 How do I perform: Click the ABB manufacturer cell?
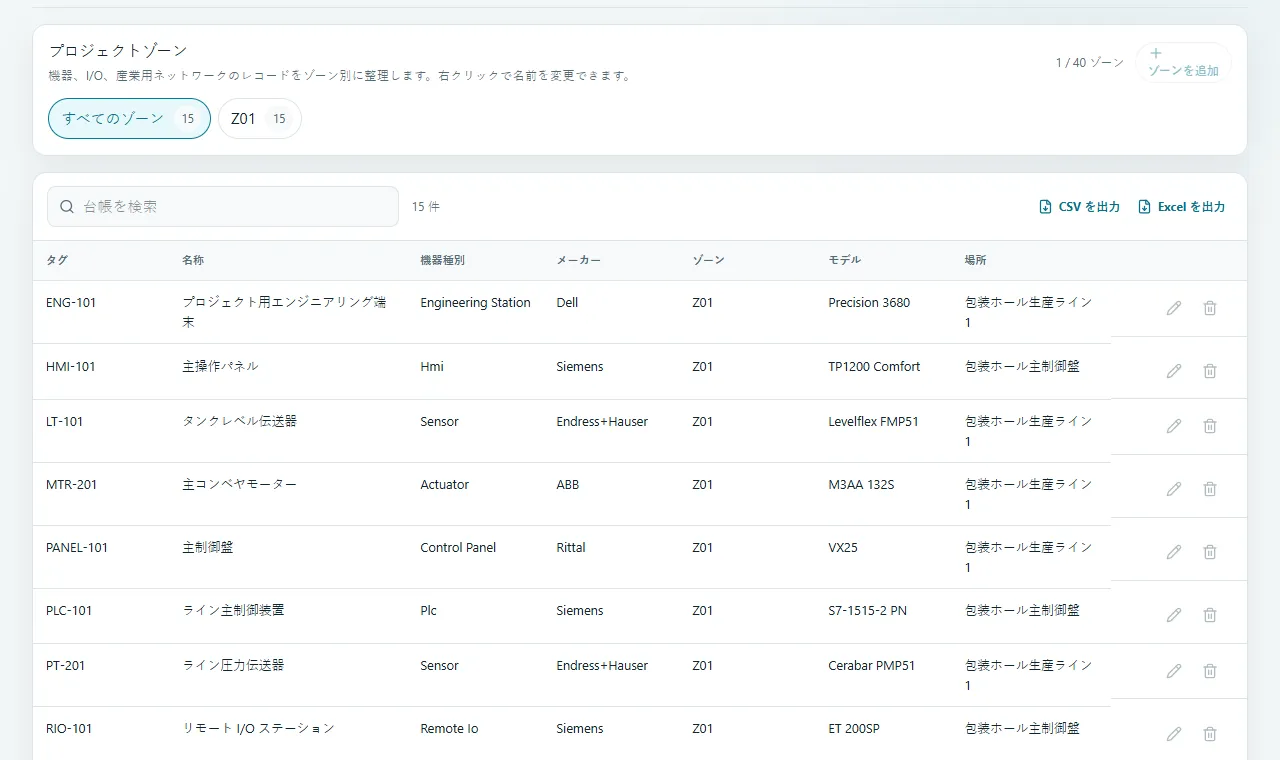[567, 484]
